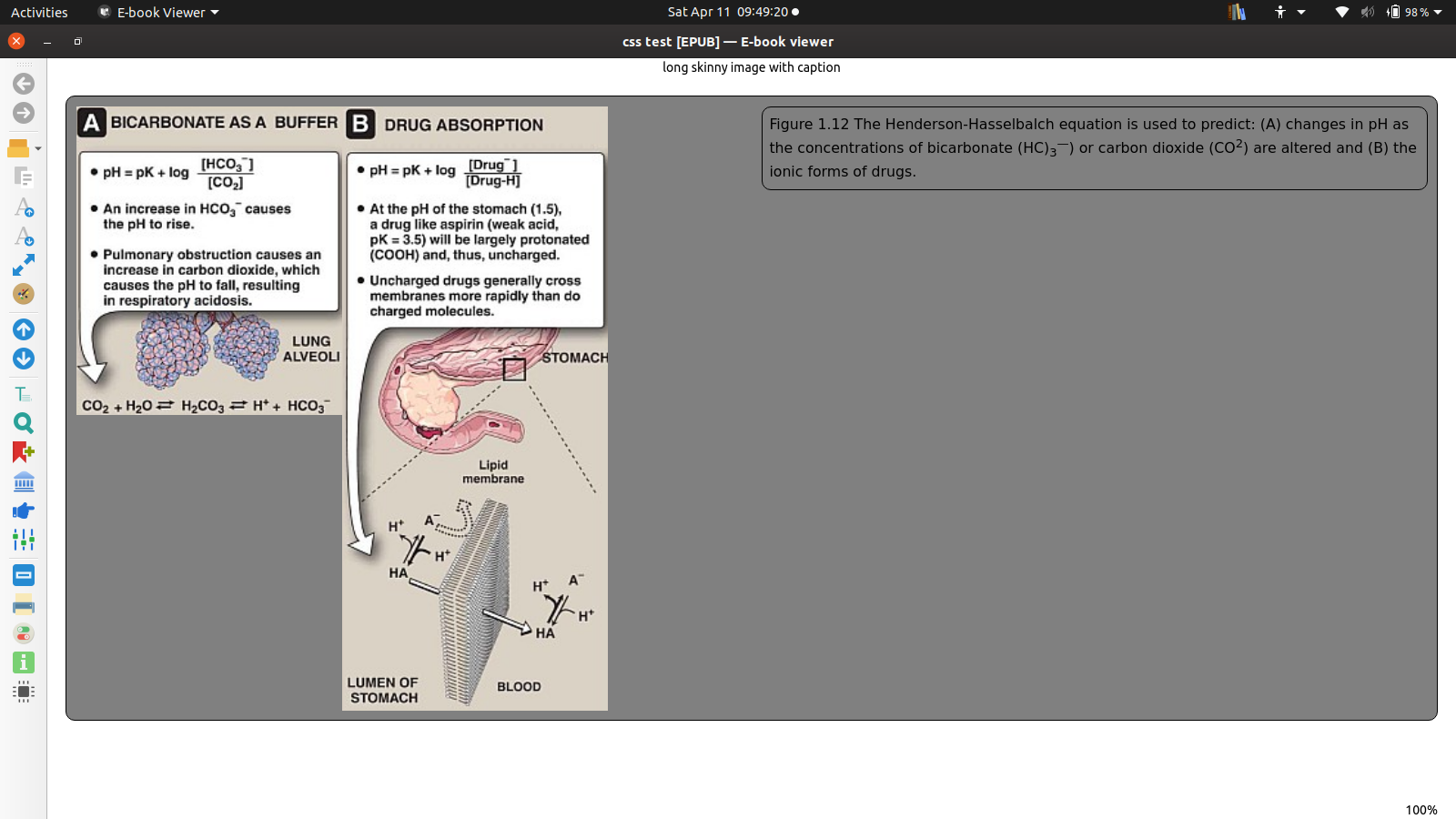Screen dimensions: 1456x819
Task: Click the figure image of Henderson-Hasselbalch diagram
Action: (342, 409)
